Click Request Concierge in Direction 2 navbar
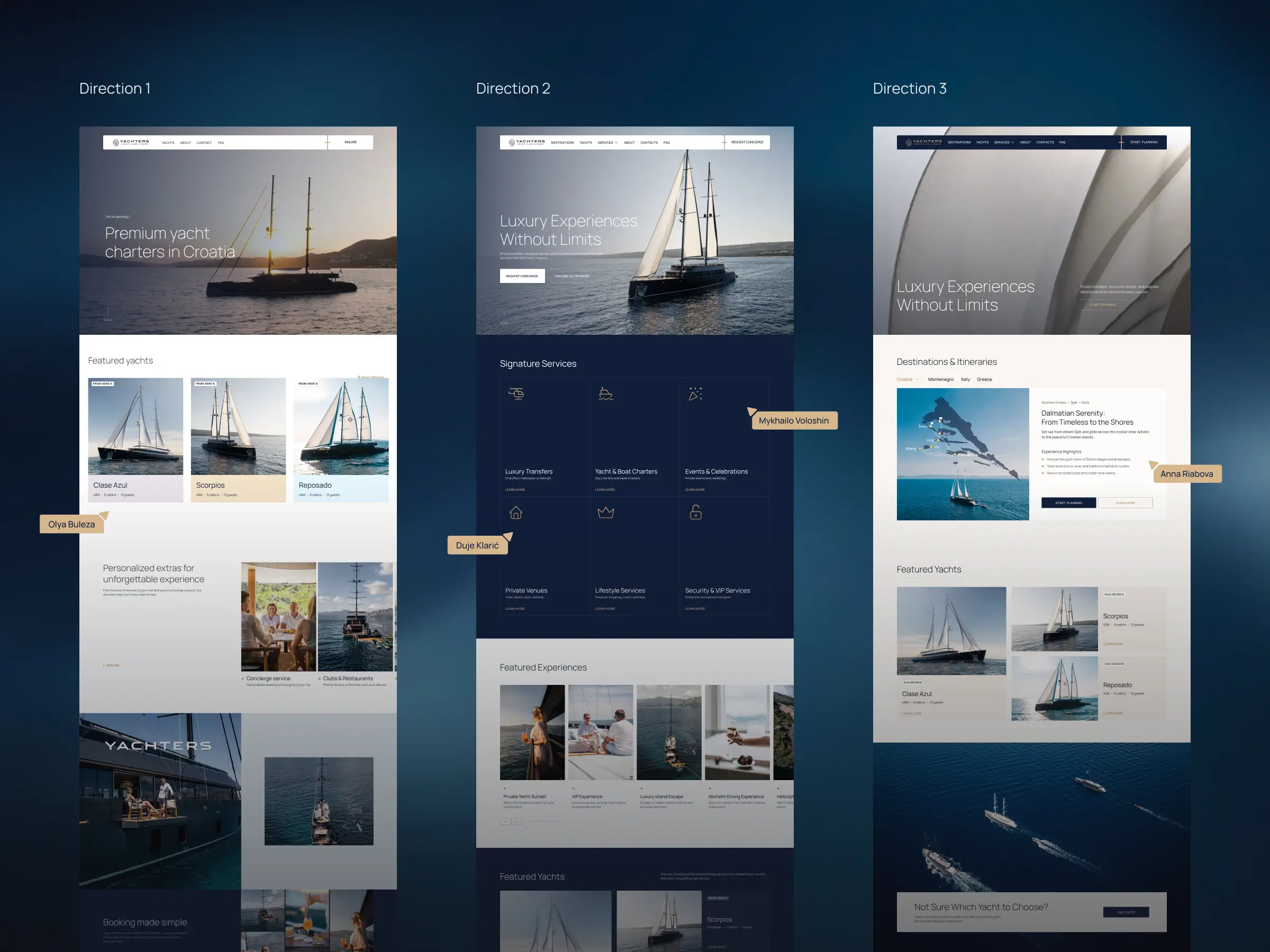This screenshot has height=952, width=1270. tap(748, 142)
